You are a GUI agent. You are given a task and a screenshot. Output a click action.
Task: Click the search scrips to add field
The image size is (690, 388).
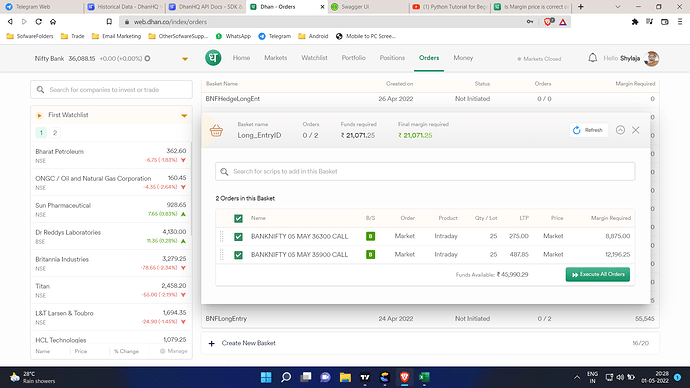coord(425,171)
